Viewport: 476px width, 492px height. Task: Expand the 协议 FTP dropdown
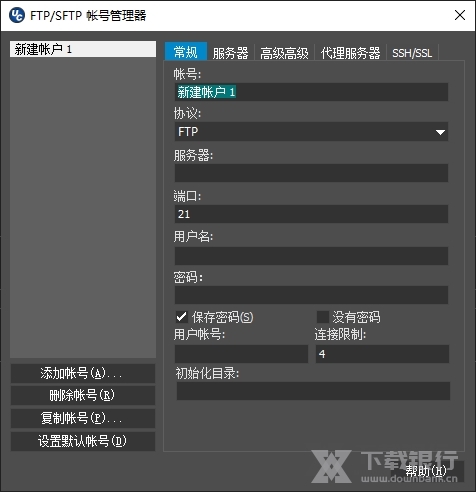click(311, 132)
